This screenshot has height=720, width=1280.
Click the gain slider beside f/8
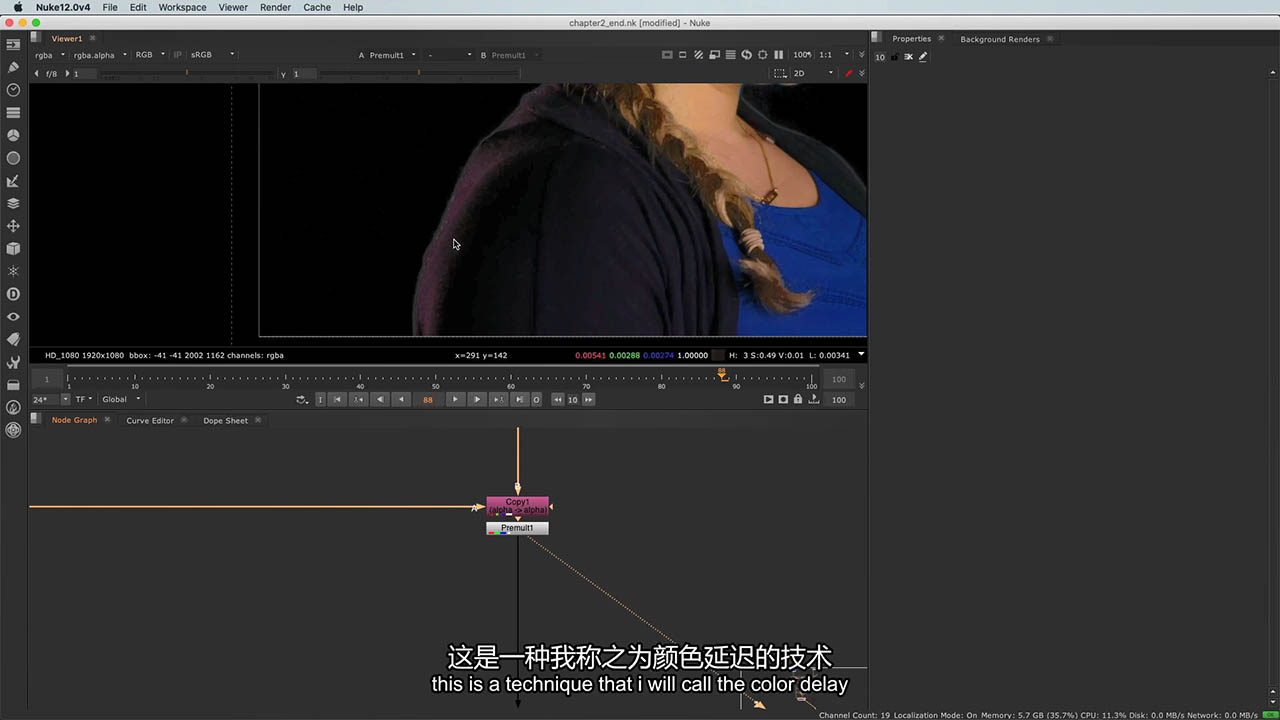coord(186,73)
